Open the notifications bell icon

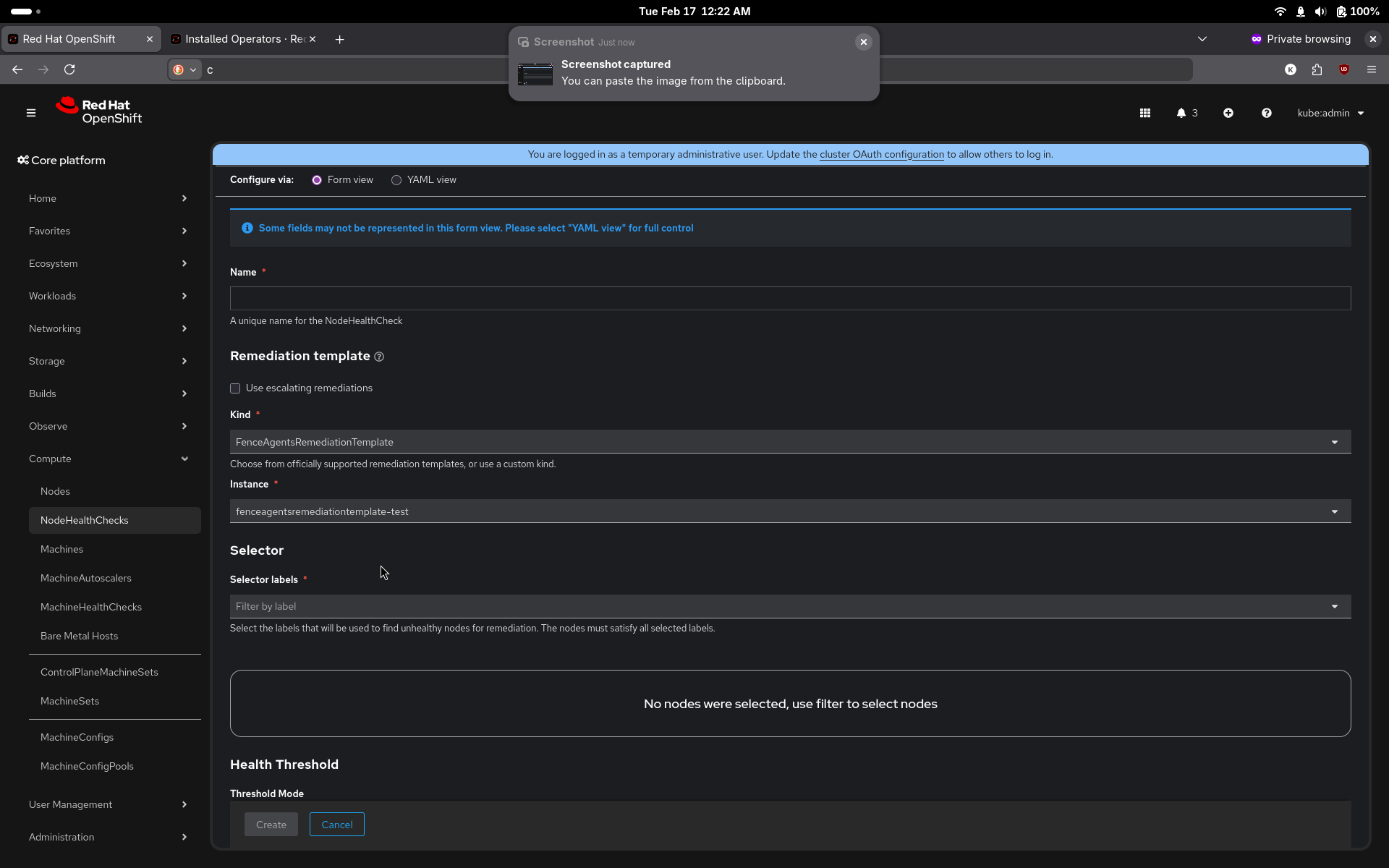click(1181, 113)
